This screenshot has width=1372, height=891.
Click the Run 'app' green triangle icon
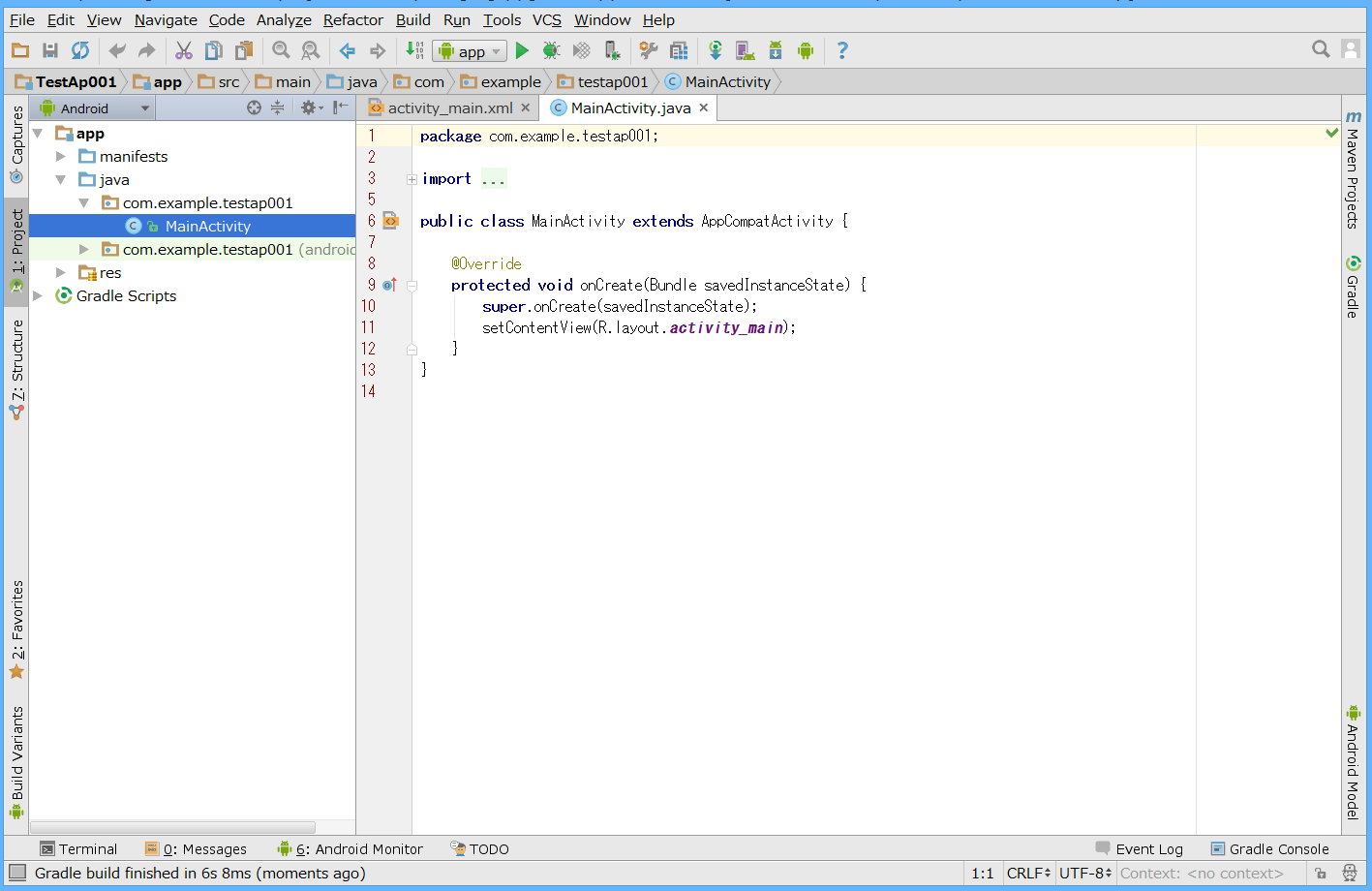[x=522, y=49]
